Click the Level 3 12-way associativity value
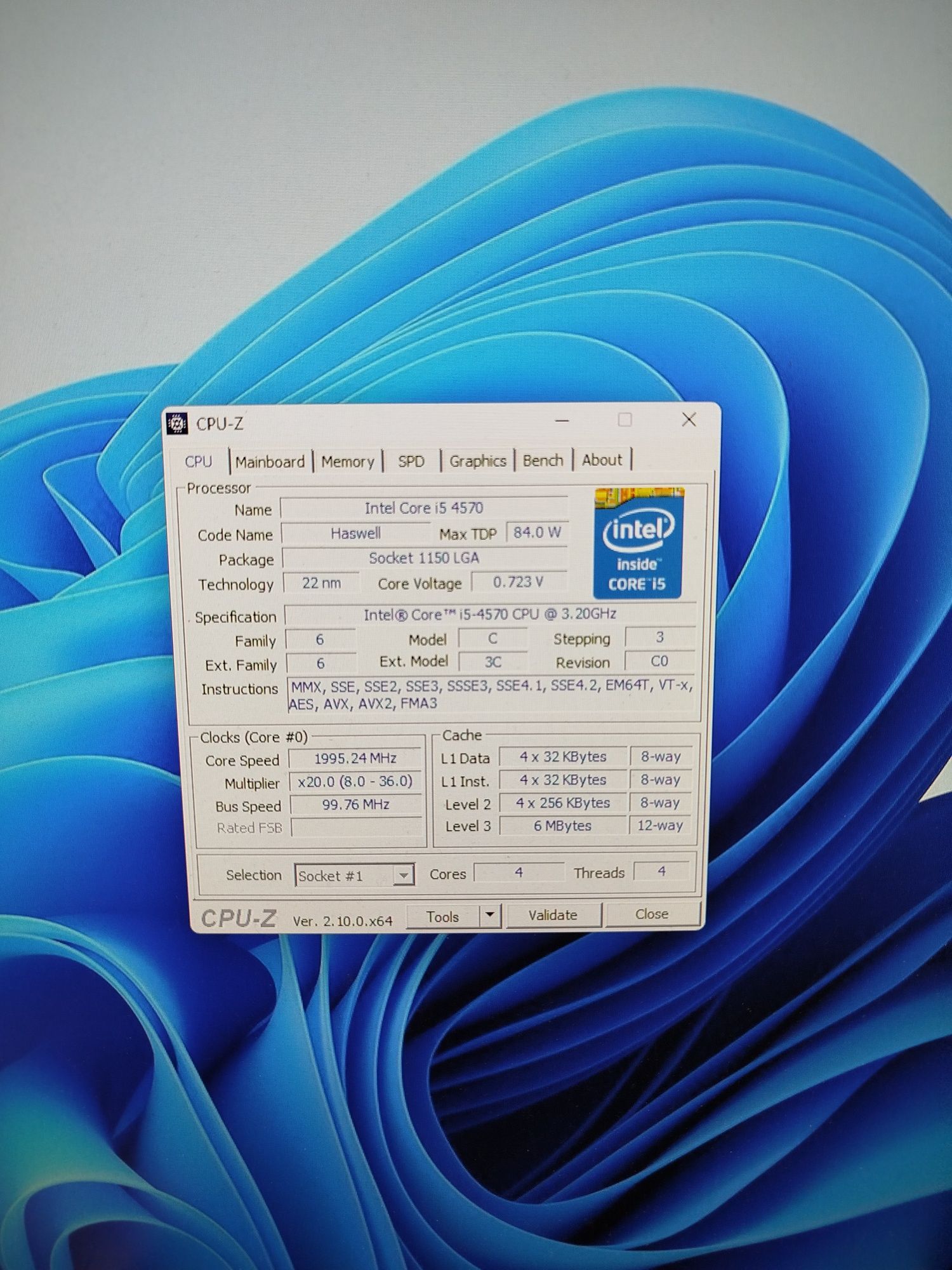This screenshot has height=1270, width=952. [x=660, y=825]
